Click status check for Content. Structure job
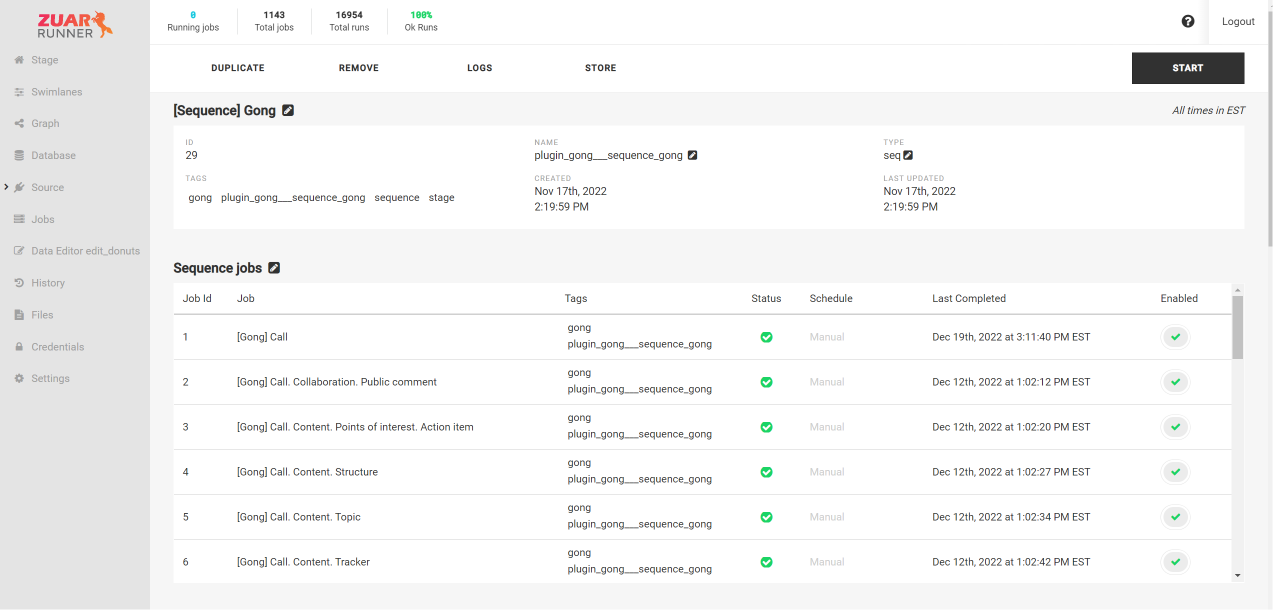 click(766, 472)
